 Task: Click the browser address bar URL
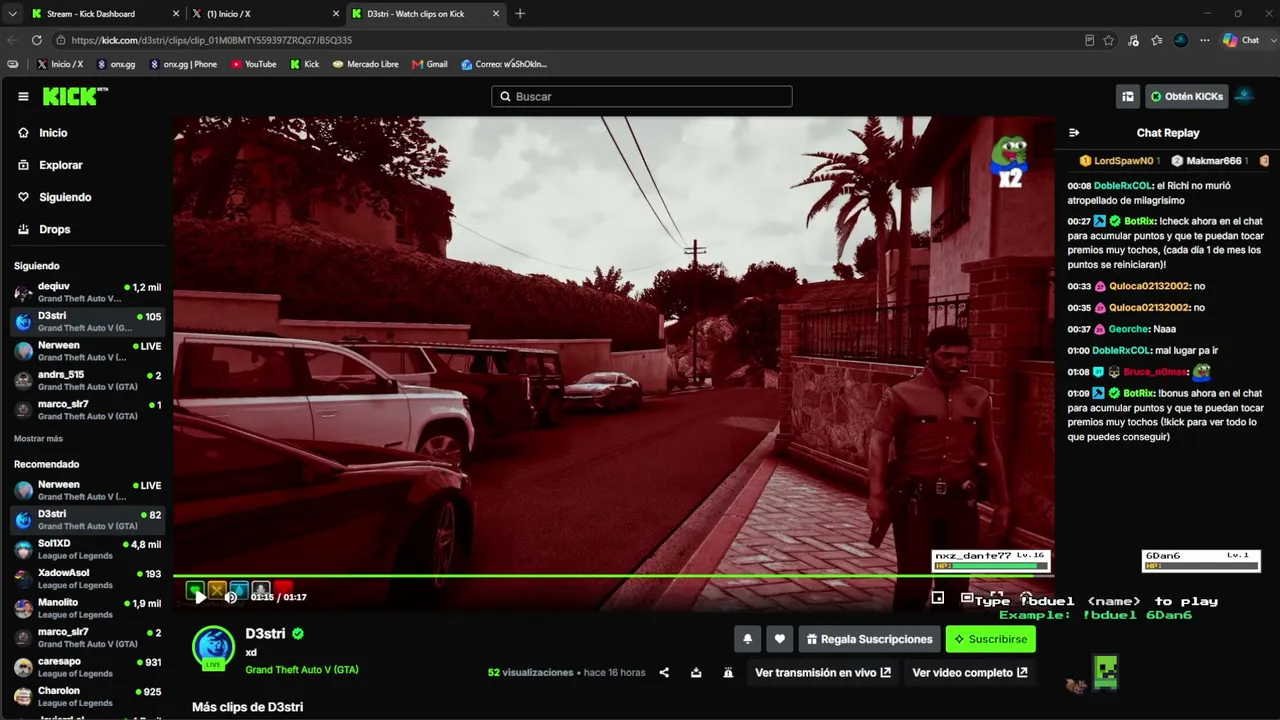coord(212,40)
